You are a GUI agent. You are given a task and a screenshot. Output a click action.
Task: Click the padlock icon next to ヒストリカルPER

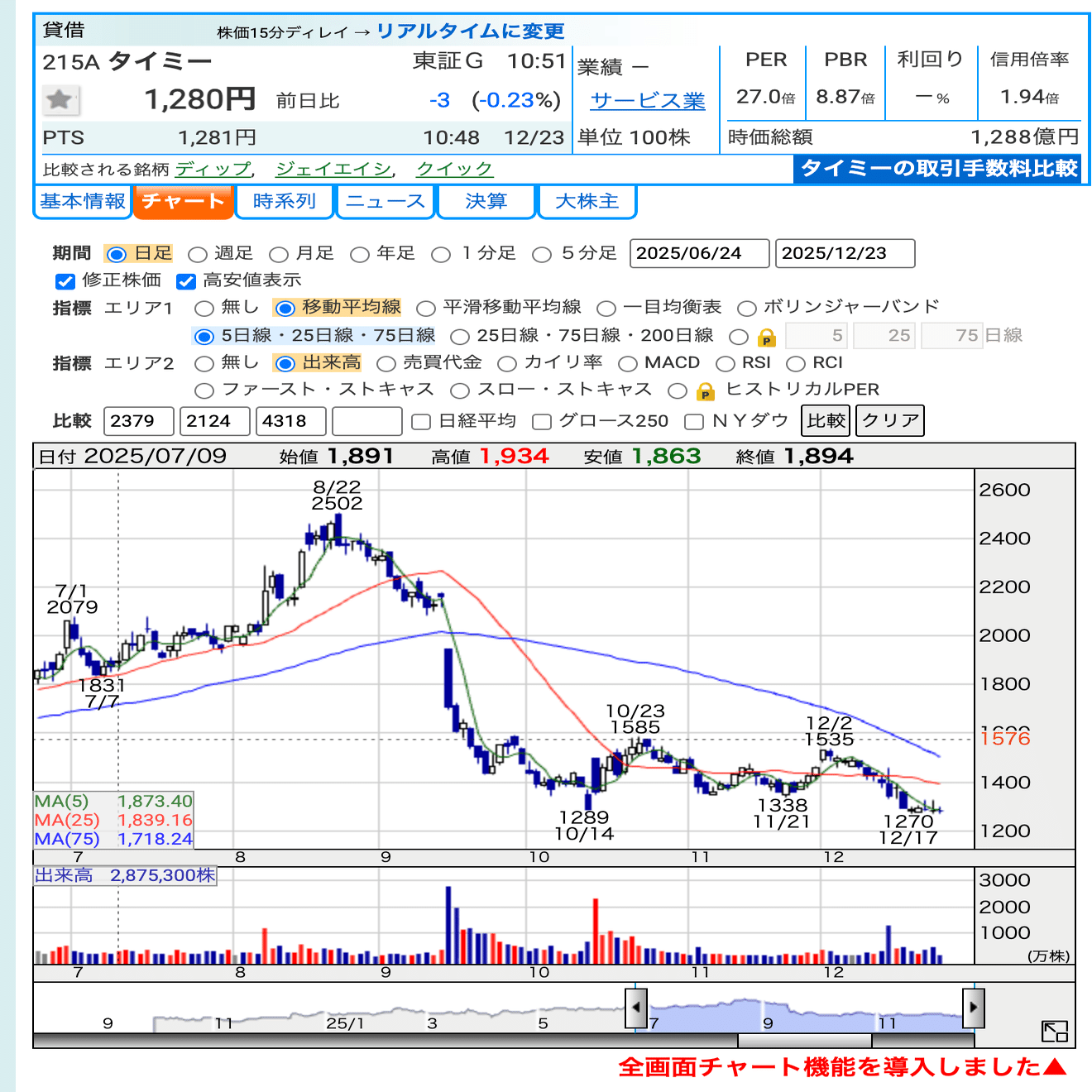point(704,390)
